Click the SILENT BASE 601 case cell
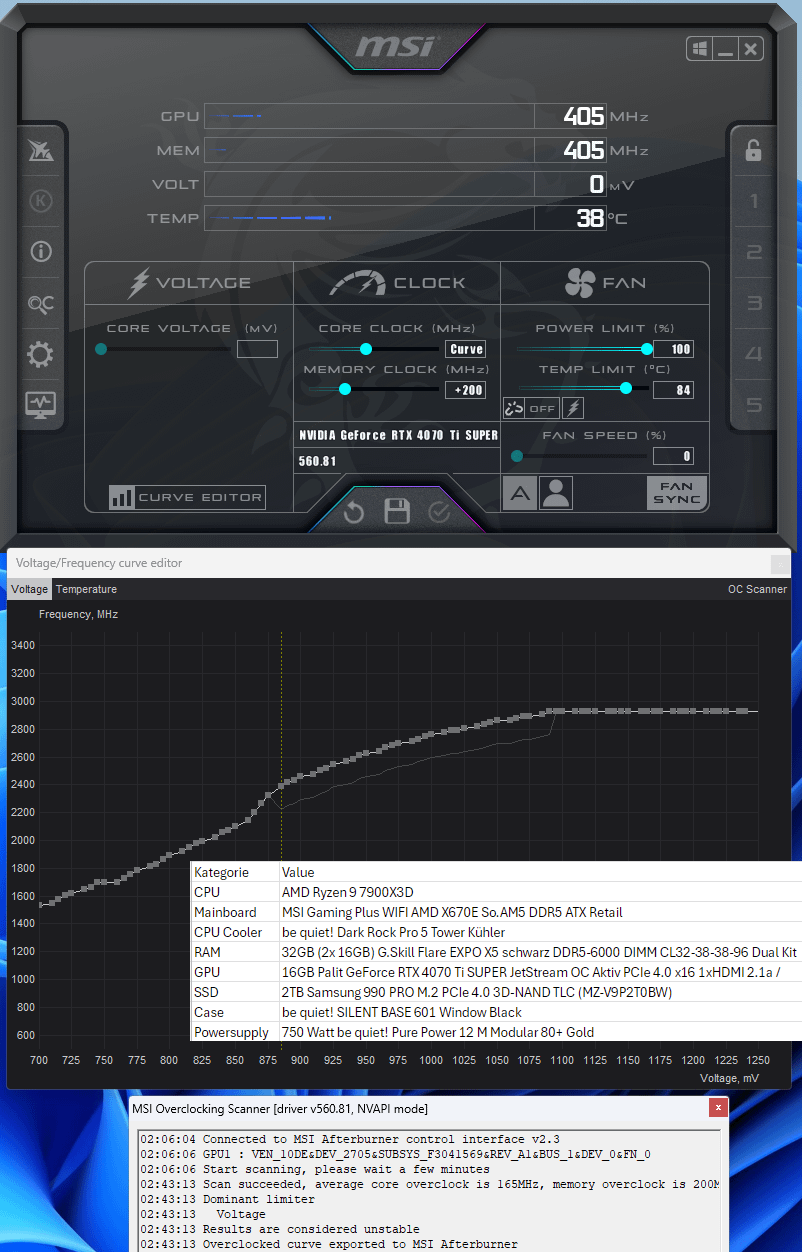 pyautogui.click(x=540, y=1012)
